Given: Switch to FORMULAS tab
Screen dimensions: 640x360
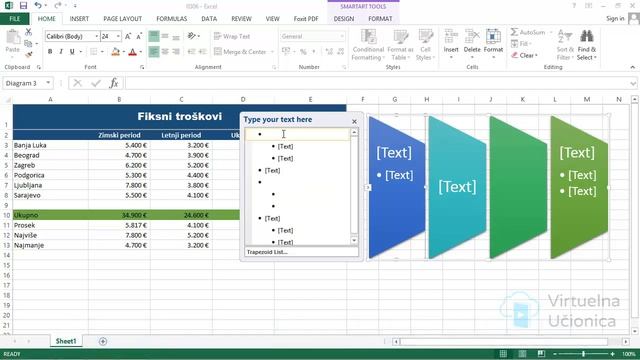Looking at the screenshot, I should pyautogui.click(x=171, y=19).
